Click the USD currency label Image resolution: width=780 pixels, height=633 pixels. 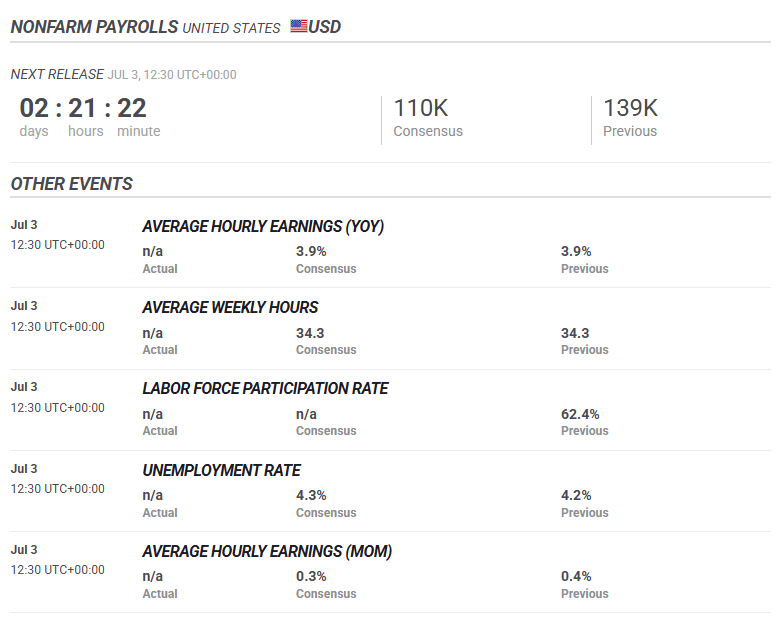click(x=325, y=27)
